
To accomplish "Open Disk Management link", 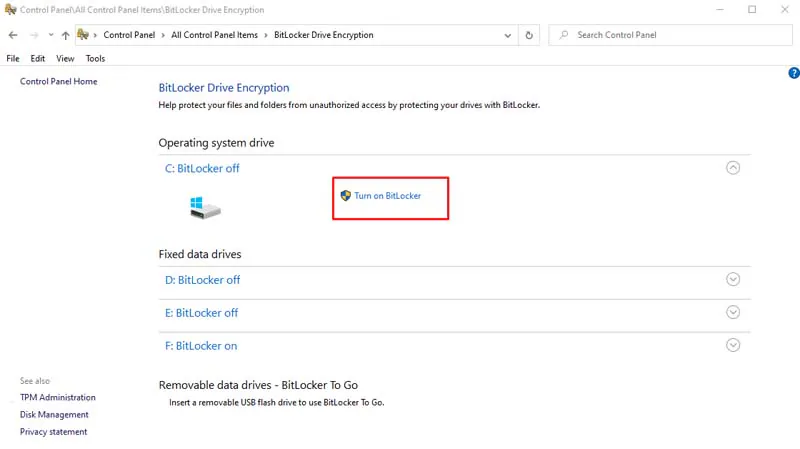I will pyautogui.click(x=54, y=414).
